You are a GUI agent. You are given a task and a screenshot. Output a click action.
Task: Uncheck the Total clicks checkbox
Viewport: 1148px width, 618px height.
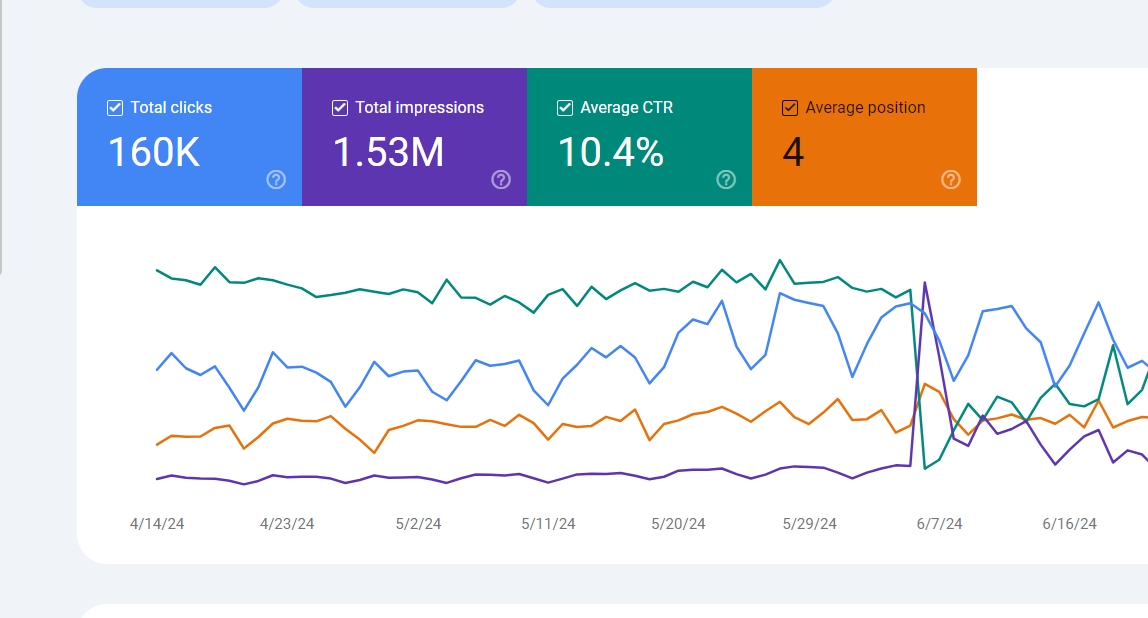[x=114, y=107]
